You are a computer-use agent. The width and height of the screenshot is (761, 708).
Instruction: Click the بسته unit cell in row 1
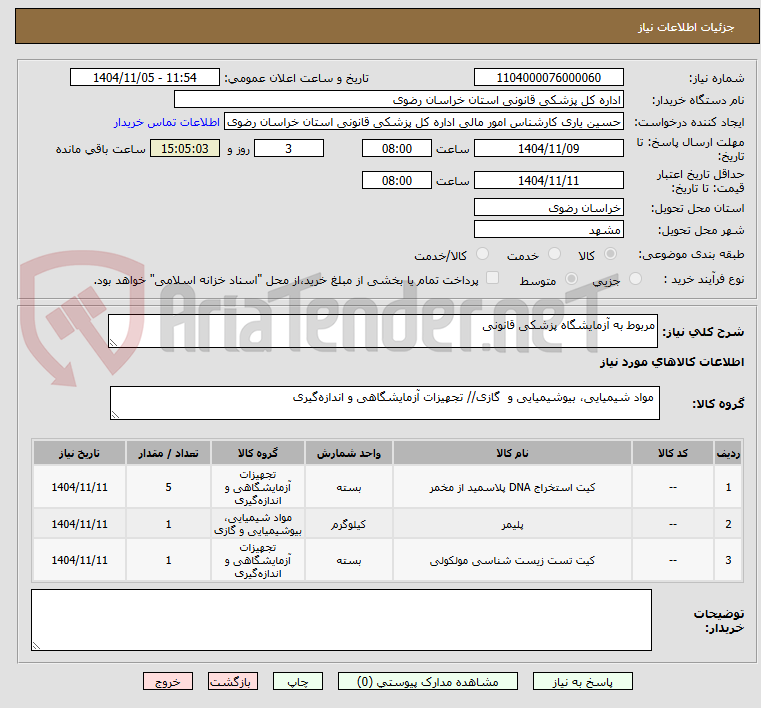(x=348, y=487)
